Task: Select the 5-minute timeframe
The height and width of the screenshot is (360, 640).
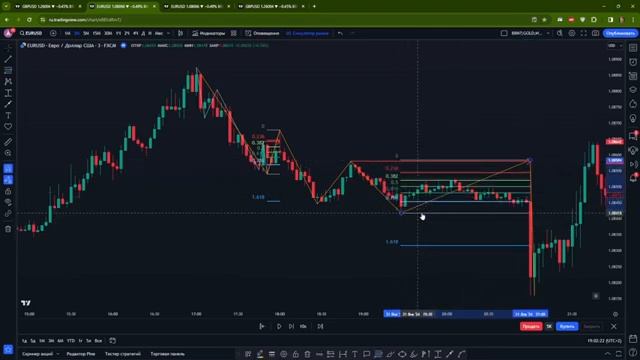Action: [x=86, y=33]
